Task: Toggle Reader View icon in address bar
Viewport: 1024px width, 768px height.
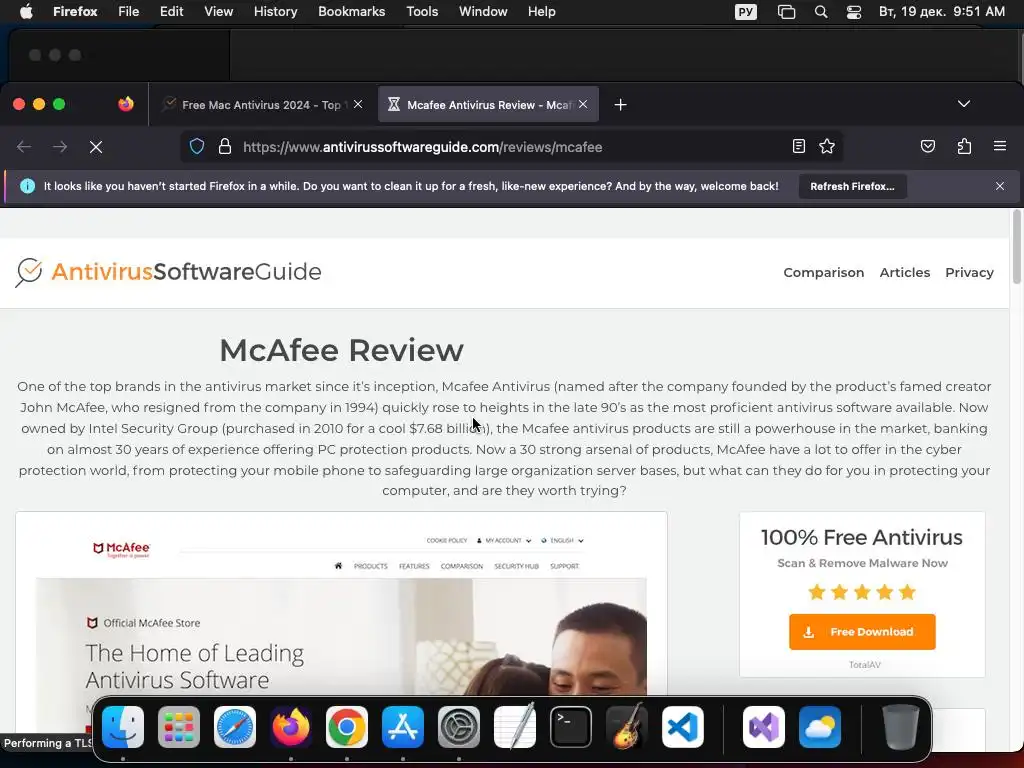Action: pyautogui.click(x=799, y=146)
